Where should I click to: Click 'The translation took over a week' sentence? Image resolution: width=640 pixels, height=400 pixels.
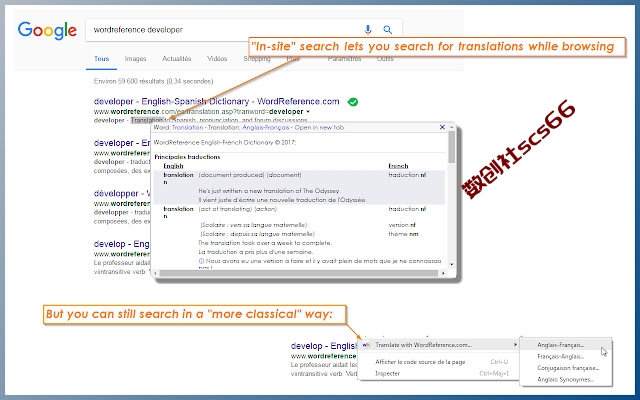pyautogui.click(x=265, y=243)
